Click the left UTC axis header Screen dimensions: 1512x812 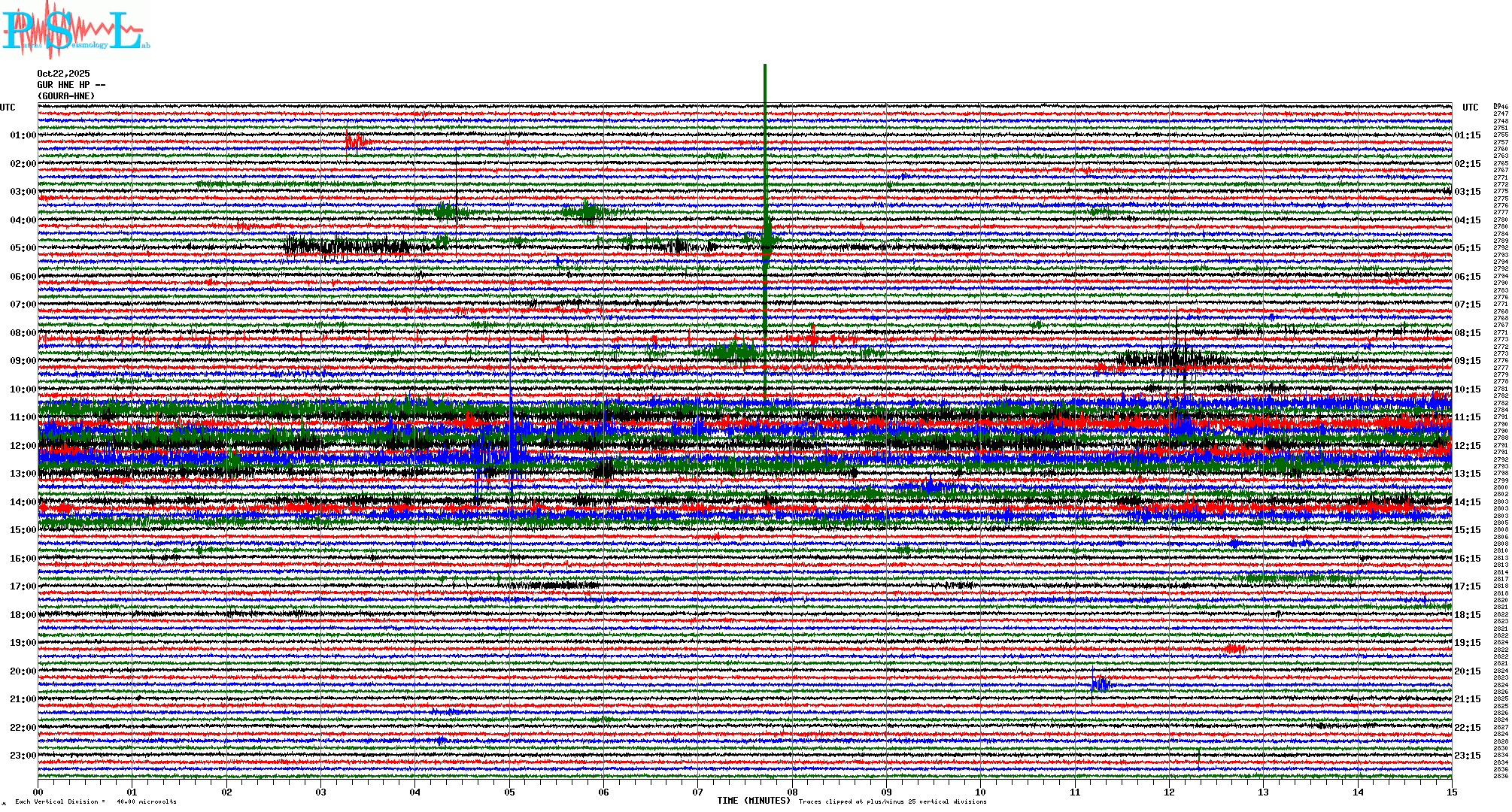pyautogui.click(x=8, y=108)
